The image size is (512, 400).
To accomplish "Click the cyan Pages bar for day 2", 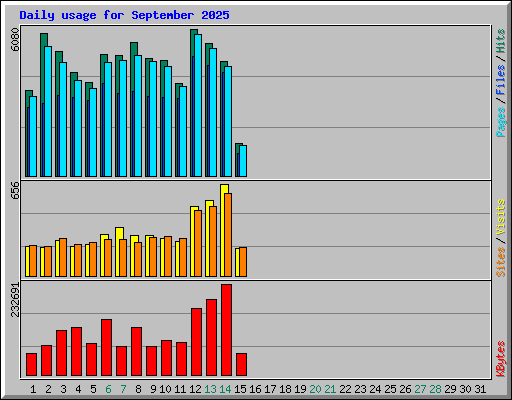I will tap(48, 111).
